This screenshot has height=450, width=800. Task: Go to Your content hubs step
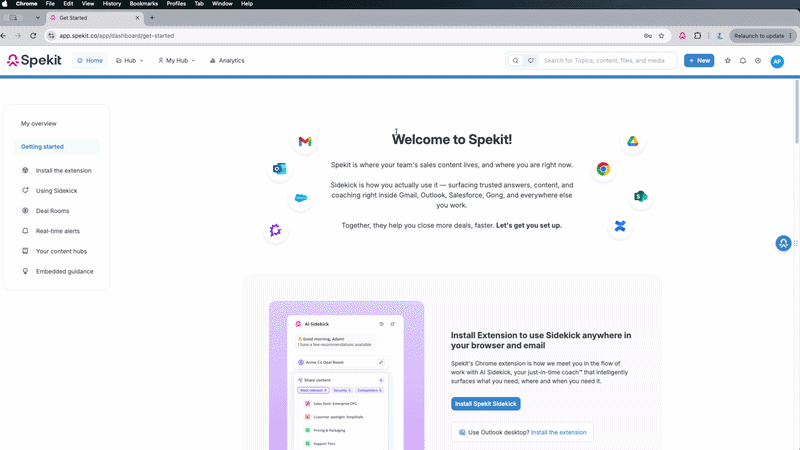pos(57,251)
